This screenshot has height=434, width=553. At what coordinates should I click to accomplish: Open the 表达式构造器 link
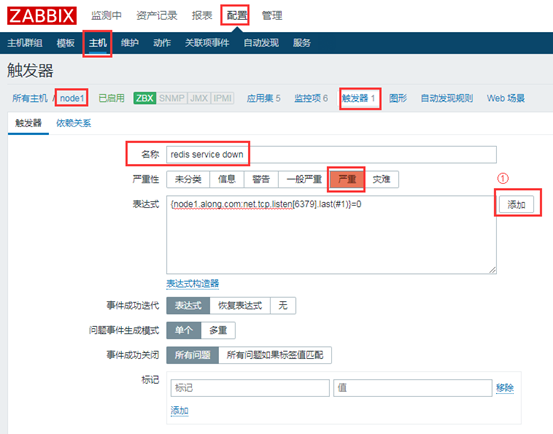click(x=193, y=283)
